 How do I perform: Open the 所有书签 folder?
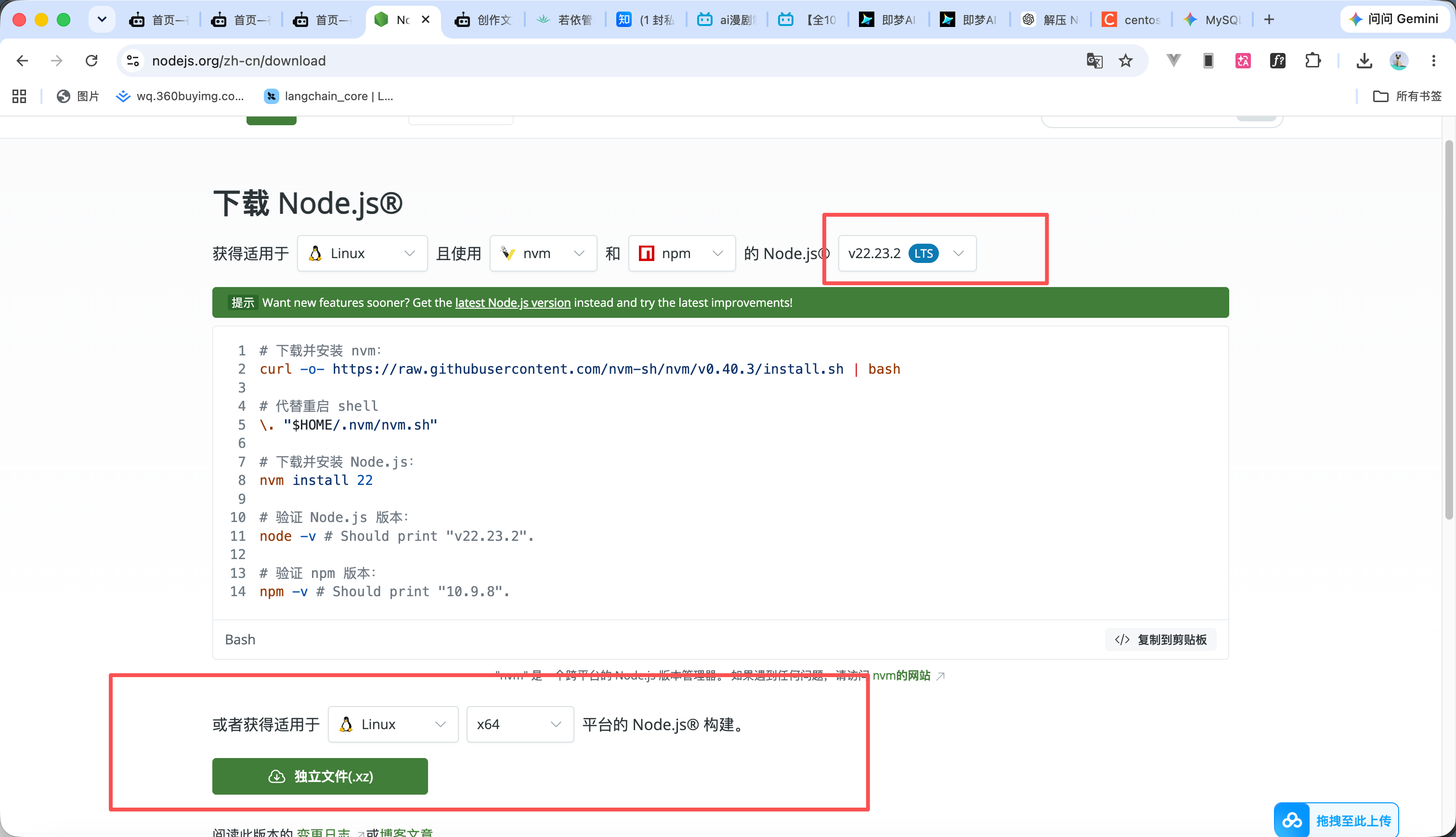(x=1407, y=96)
